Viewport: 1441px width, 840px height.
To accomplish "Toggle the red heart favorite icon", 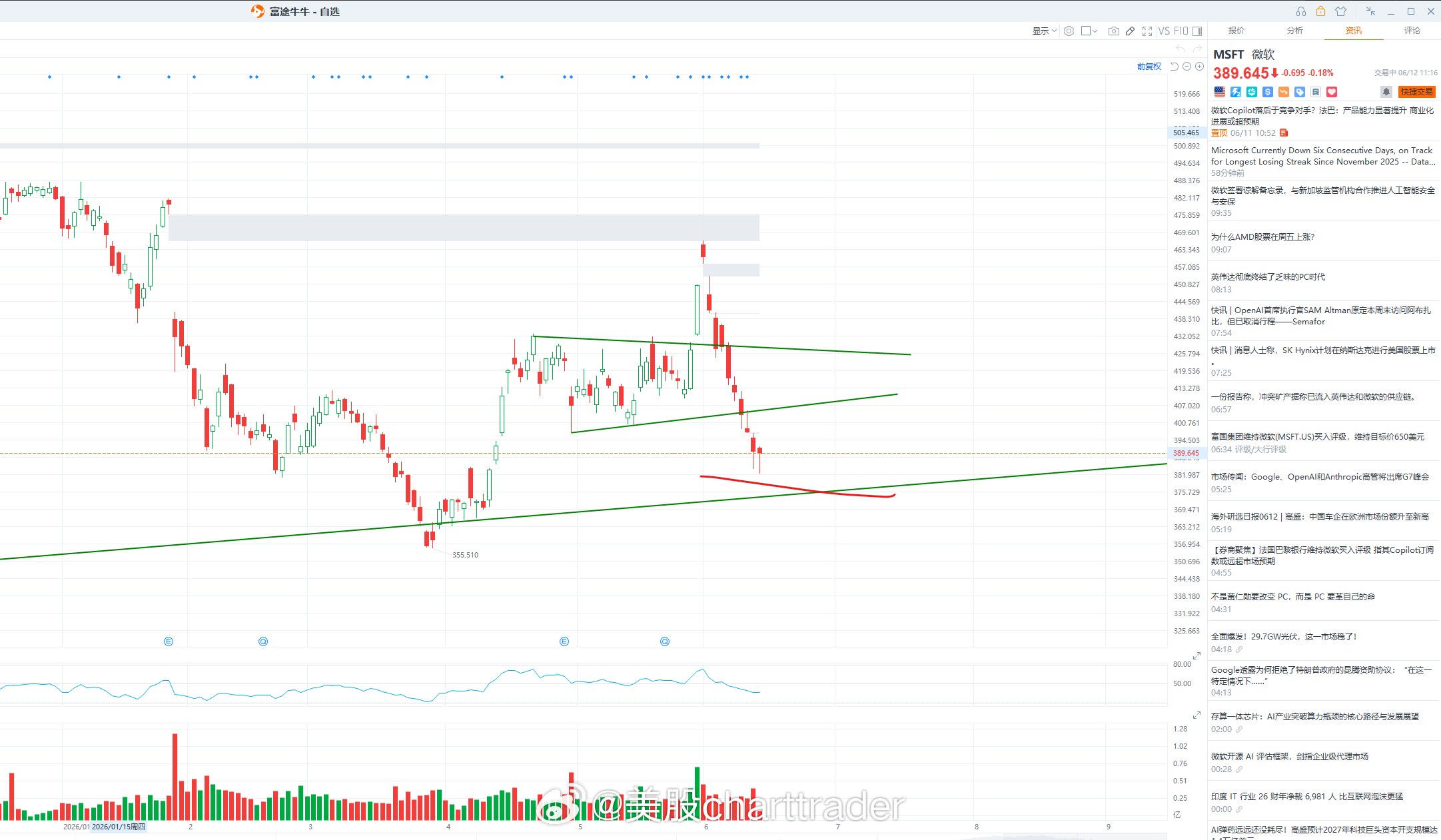I will click(1332, 92).
